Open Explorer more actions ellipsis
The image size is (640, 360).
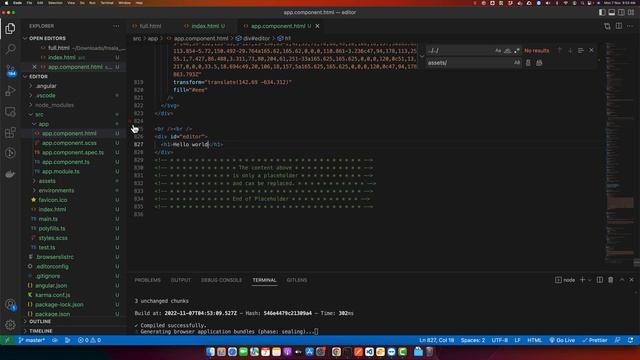116,26
